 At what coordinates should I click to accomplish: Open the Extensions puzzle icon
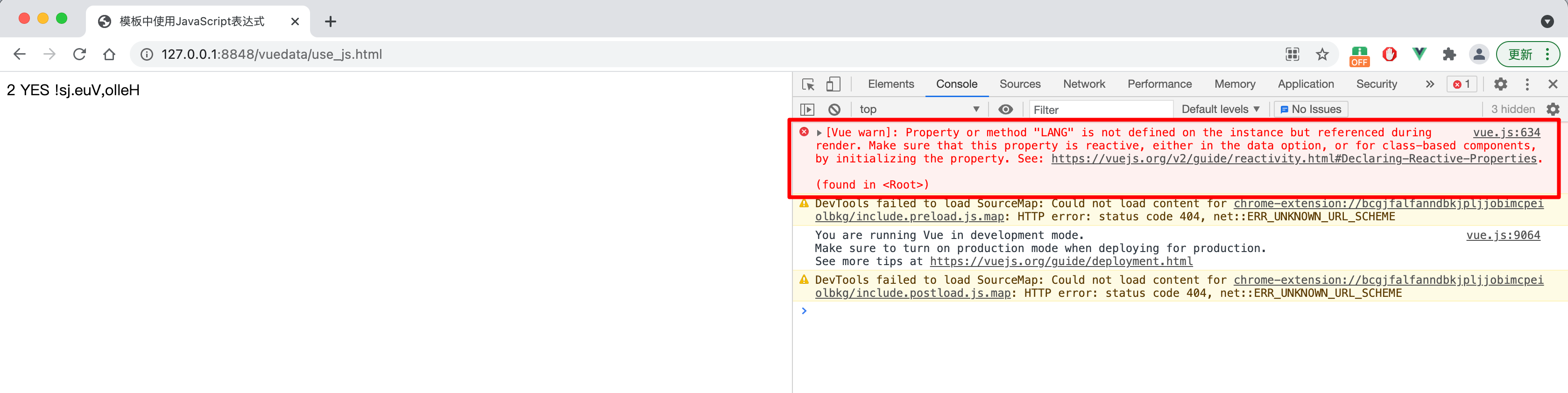tap(1449, 54)
